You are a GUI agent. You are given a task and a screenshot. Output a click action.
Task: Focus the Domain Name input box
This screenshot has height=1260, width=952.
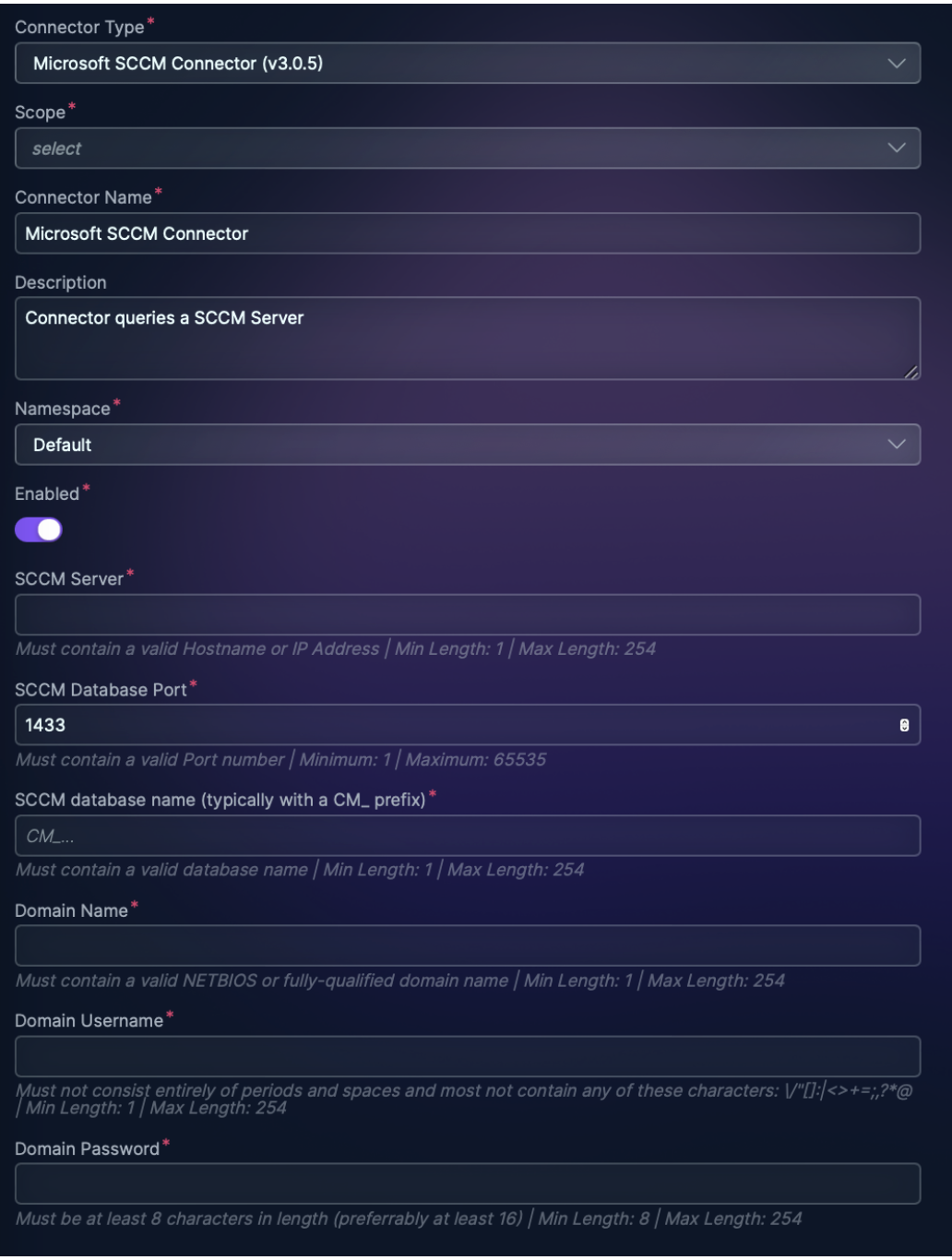(x=467, y=945)
